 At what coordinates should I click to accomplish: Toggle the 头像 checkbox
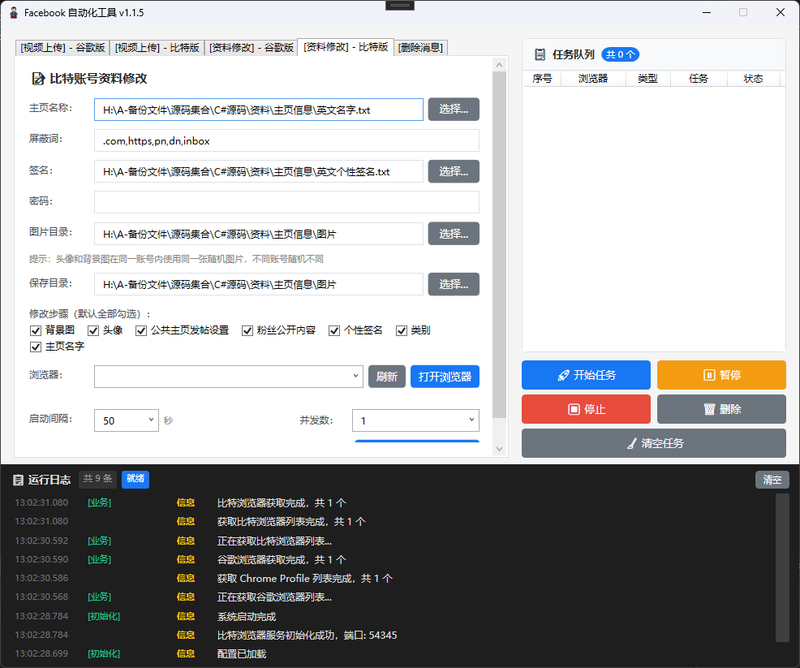(x=93, y=331)
